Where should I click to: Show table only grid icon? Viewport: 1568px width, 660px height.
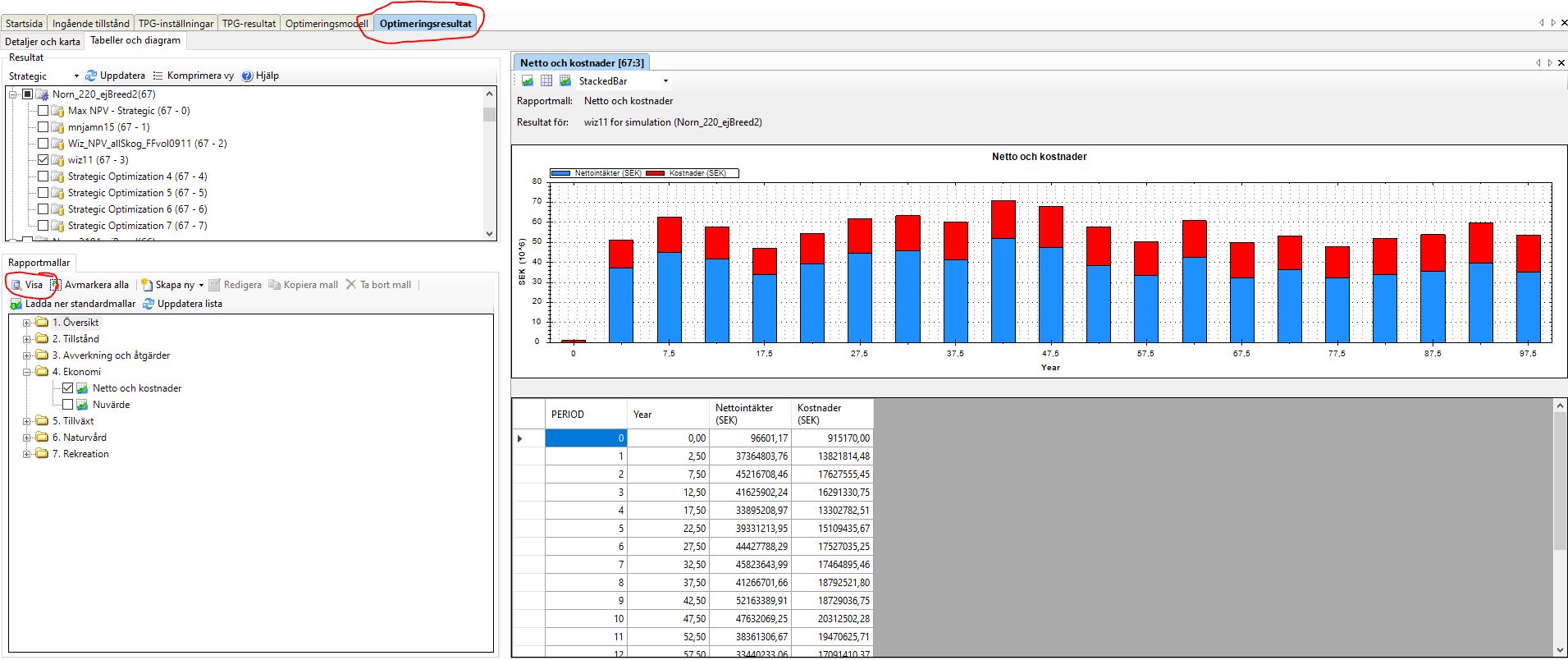point(546,80)
